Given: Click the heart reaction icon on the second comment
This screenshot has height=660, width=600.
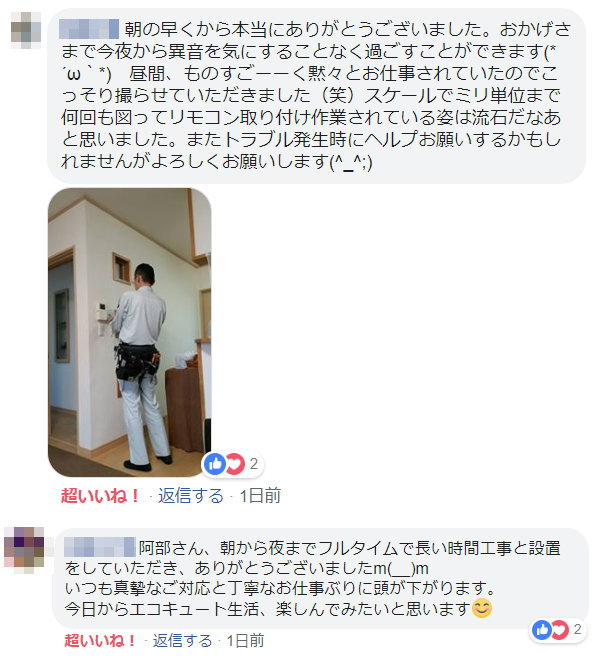Looking at the screenshot, I should (560, 630).
